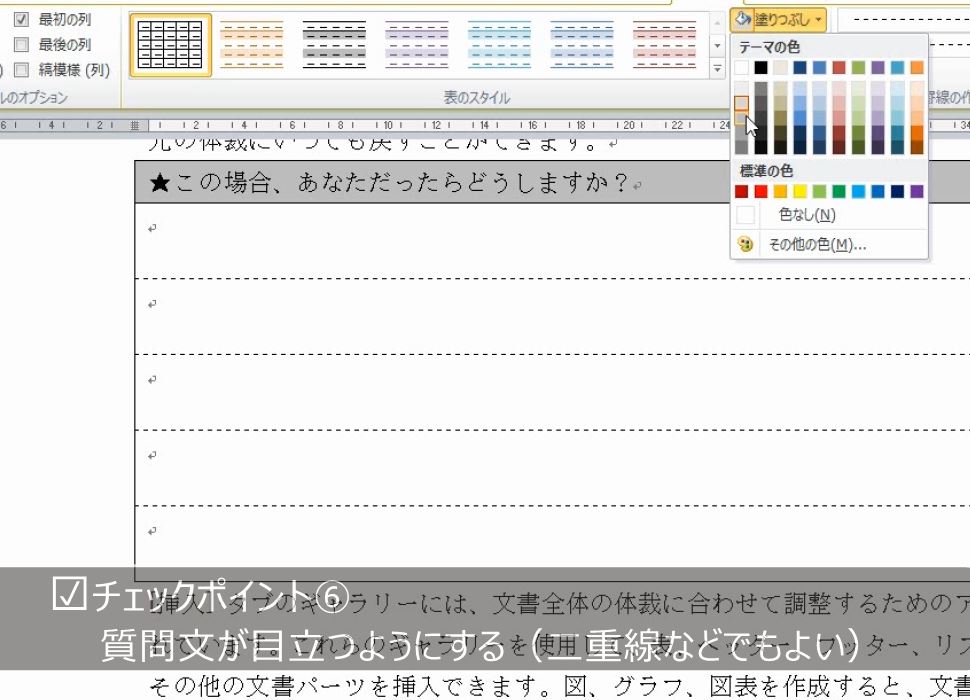Apply the red striped table style
970x700 pixels.
(x=664, y=45)
